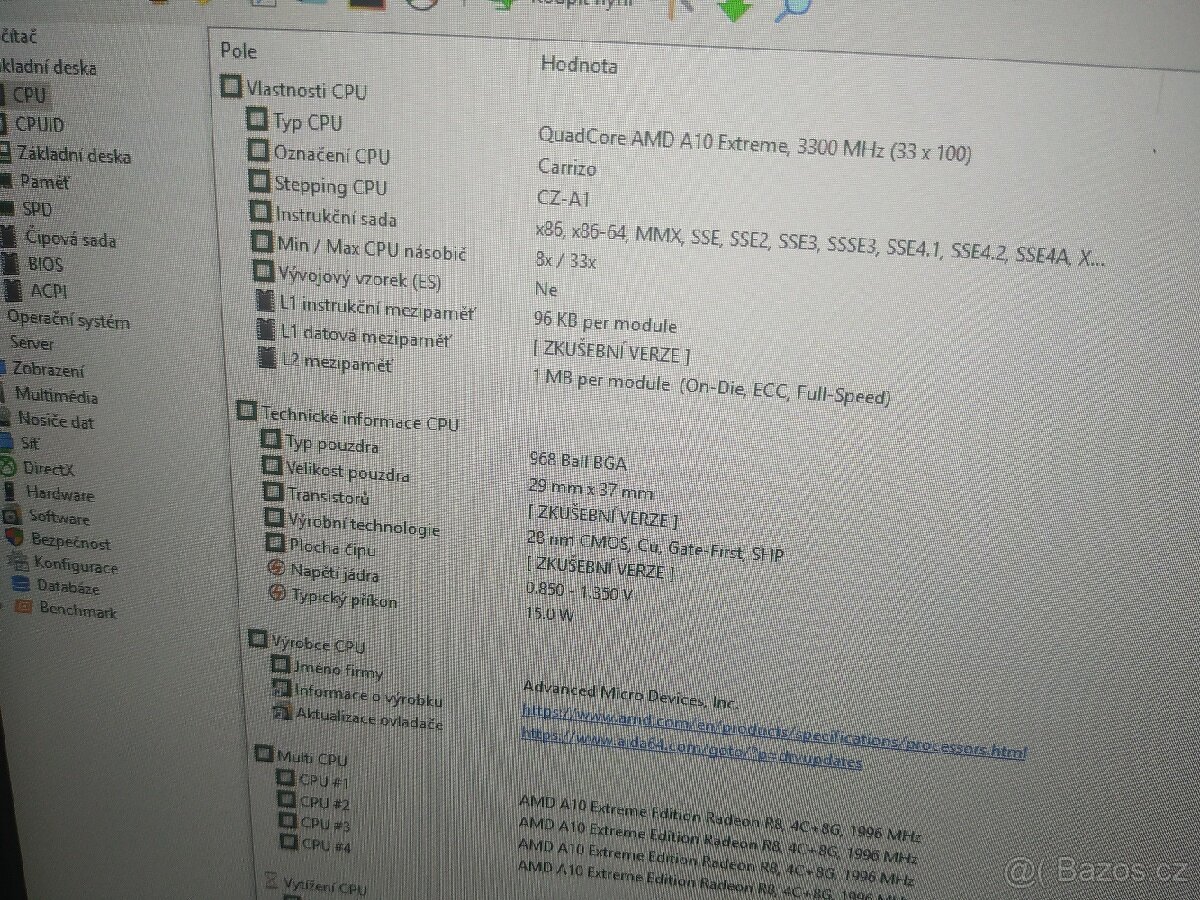Click the checkbox beside Vlastnosti CPU
This screenshot has height=900, width=1200.
tap(229, 88)
